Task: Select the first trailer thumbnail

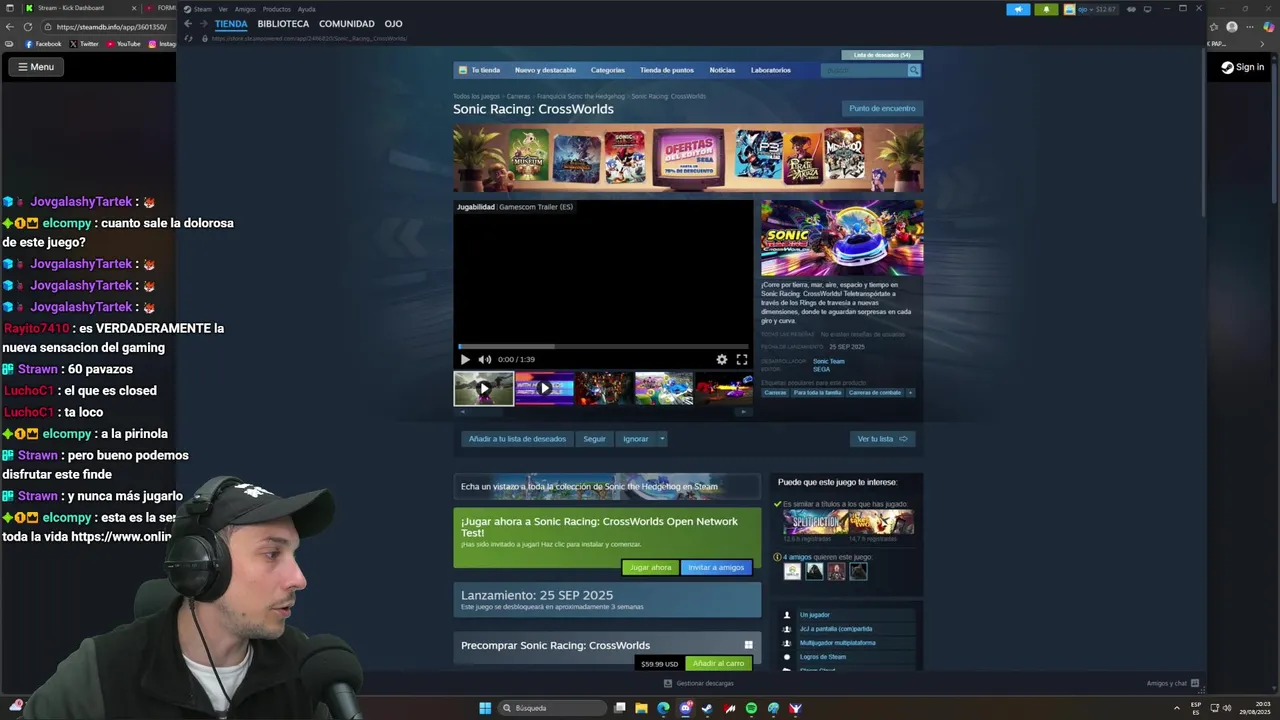Action: [484, 388]
